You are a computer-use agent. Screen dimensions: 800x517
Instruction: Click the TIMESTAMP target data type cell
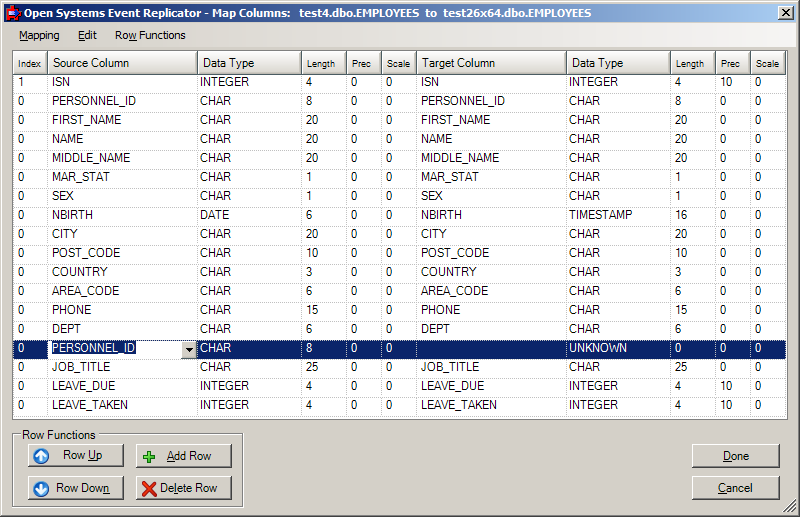point(618,215)
